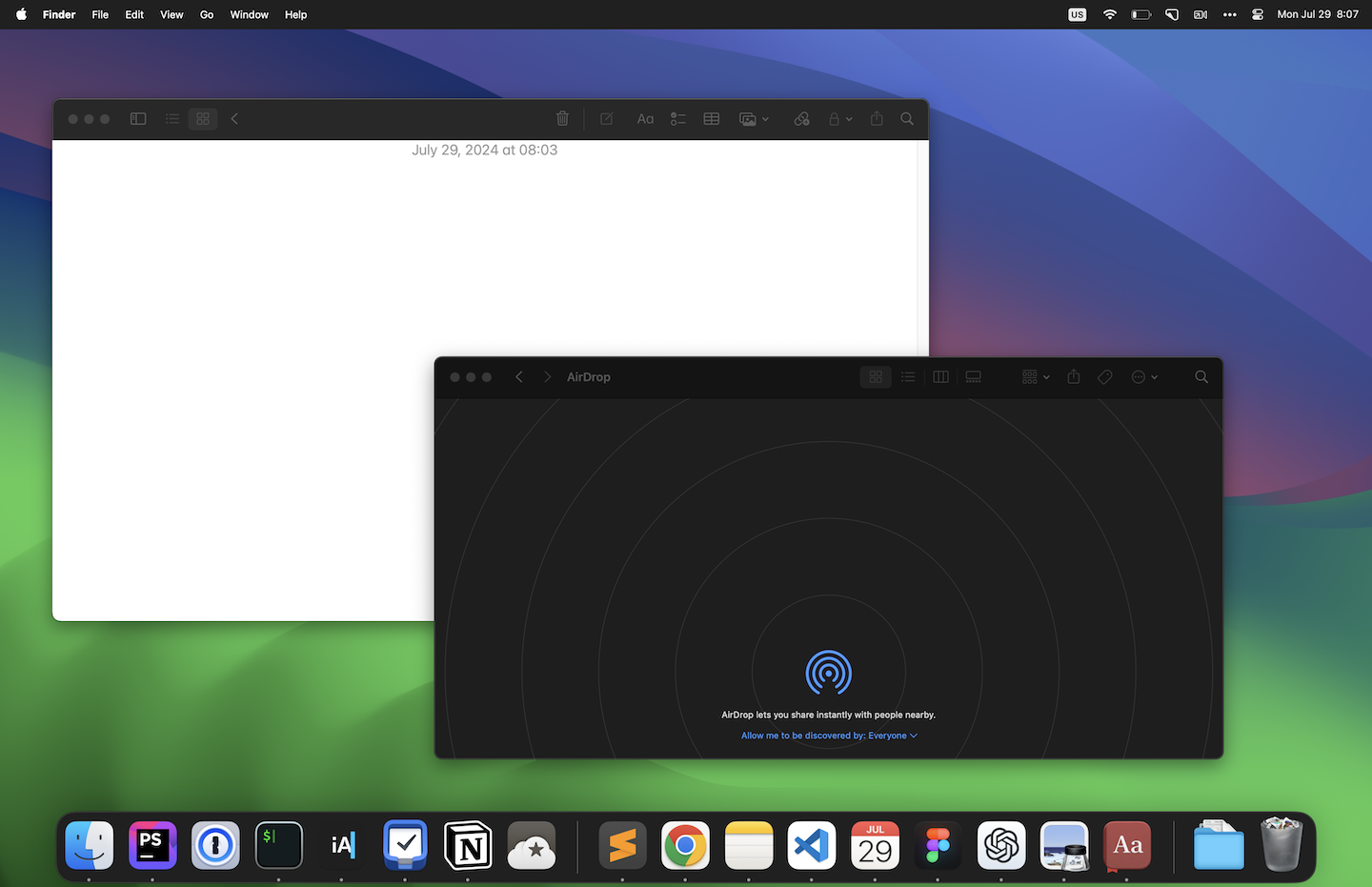Select icon view in Finder window
The width and height of the screenshot is (1372, 887).
coord(876,377)
